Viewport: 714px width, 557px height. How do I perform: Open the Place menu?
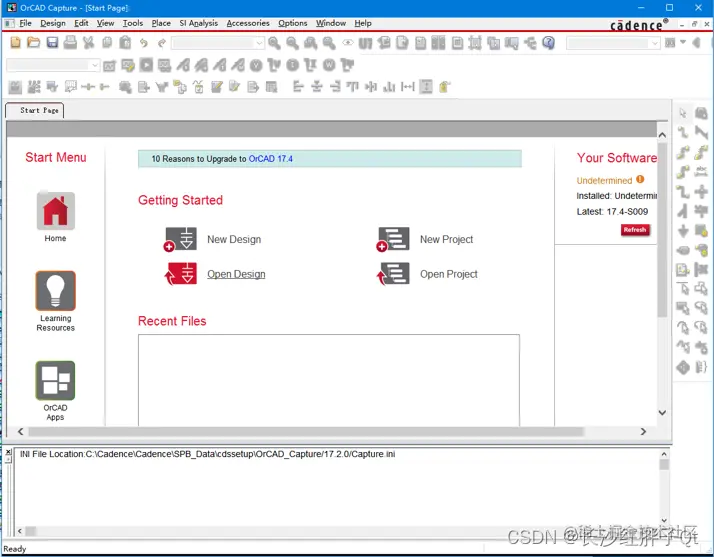point(161,23)
